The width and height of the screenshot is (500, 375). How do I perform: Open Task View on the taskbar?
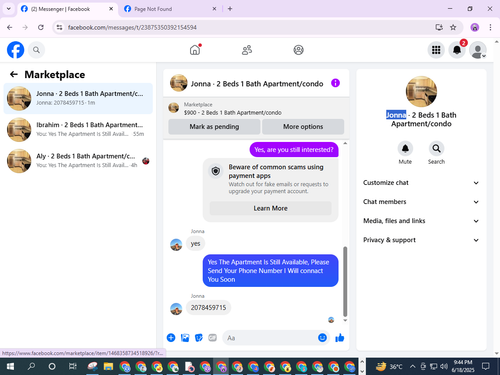(72, 367)
